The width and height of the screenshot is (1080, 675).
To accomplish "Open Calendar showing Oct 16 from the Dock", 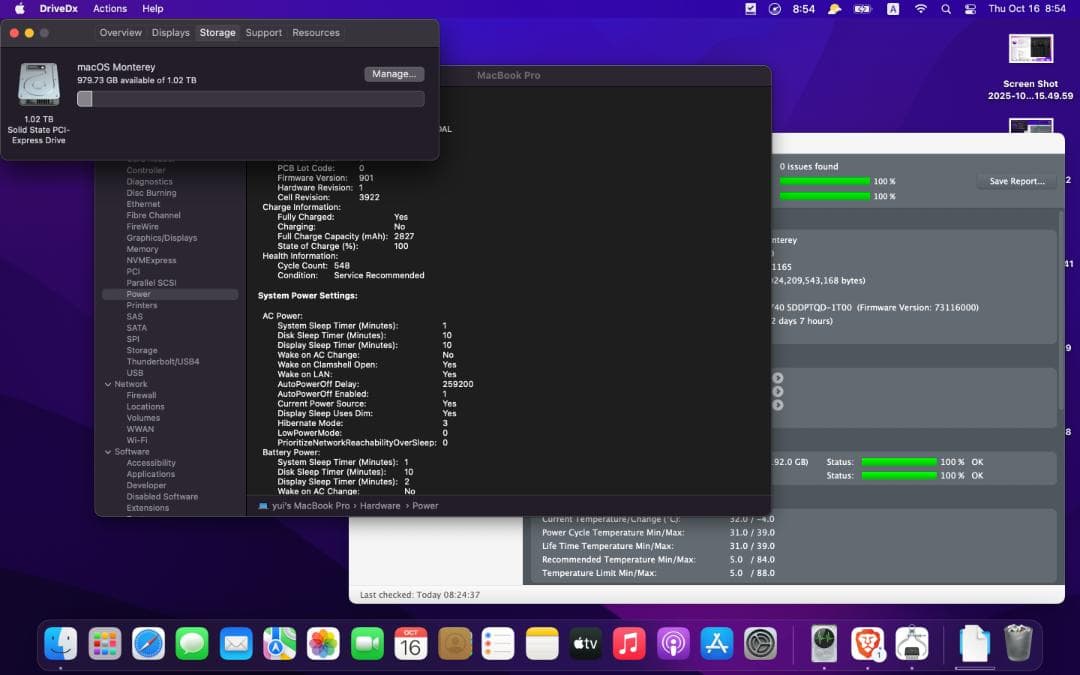I will tap(411, 645).
